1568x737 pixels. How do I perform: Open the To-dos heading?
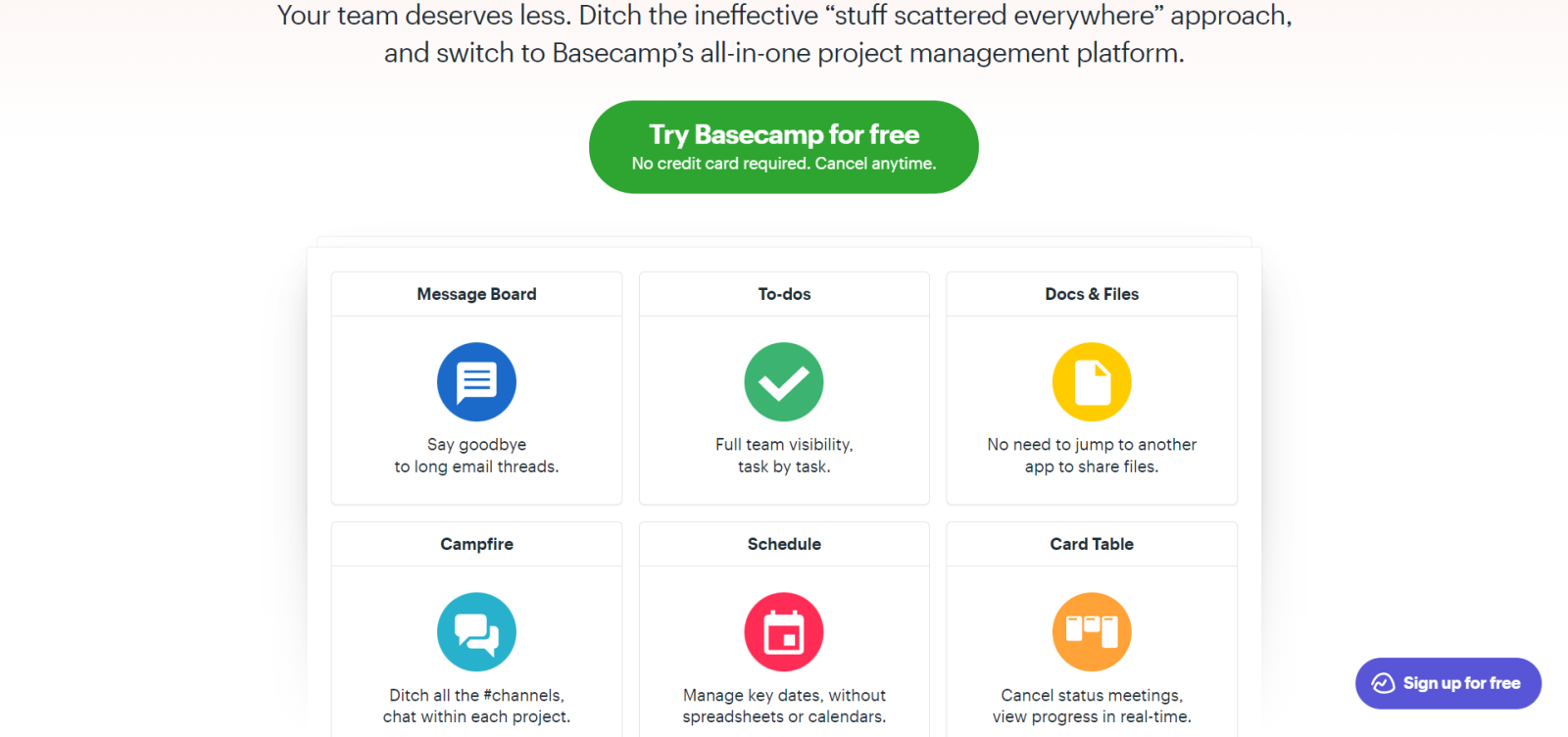[x=784, y=294]
